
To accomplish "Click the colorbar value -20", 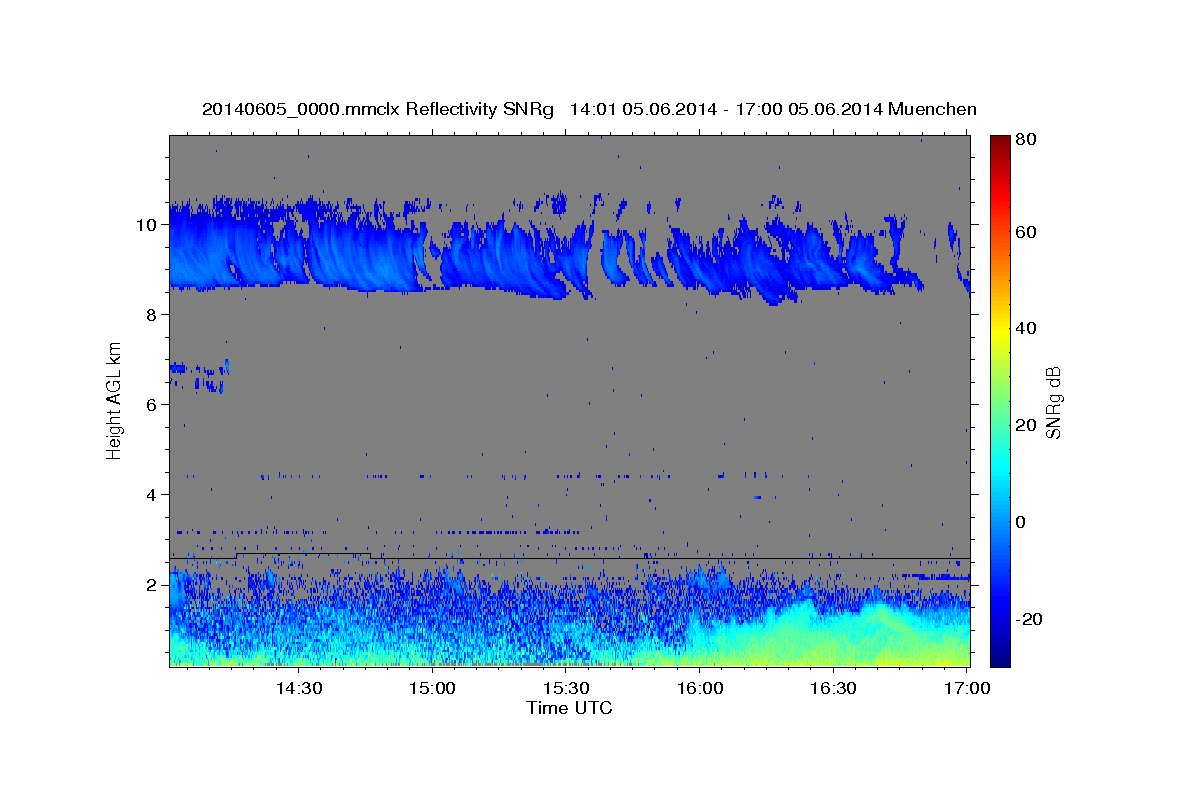I will click(1029, 619).
